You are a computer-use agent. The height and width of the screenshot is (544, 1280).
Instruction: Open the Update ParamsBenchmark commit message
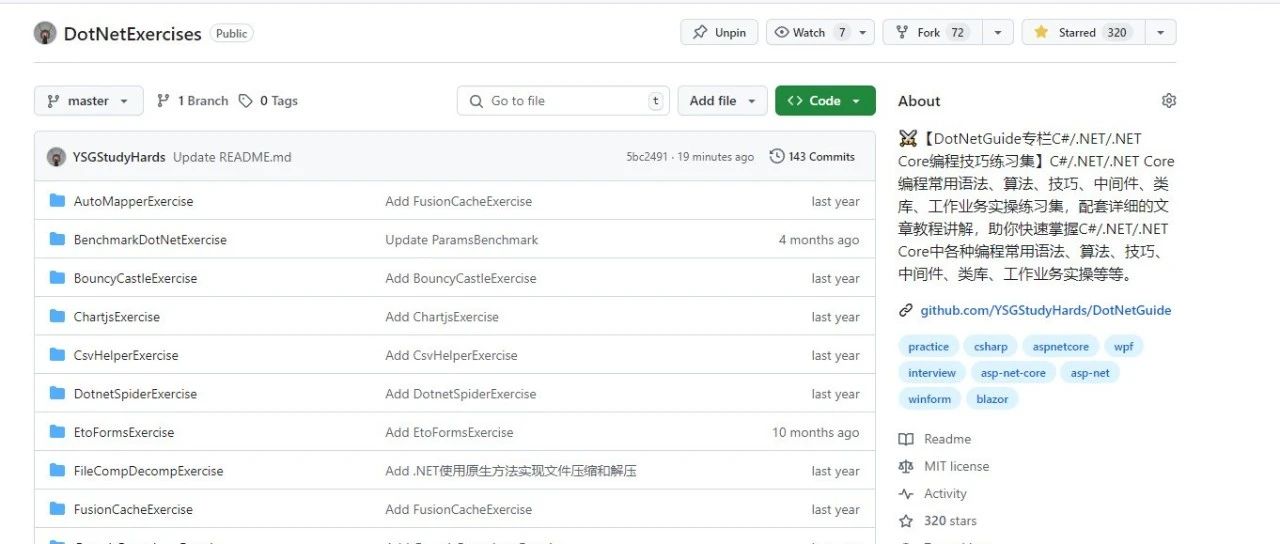pos(461,240)
